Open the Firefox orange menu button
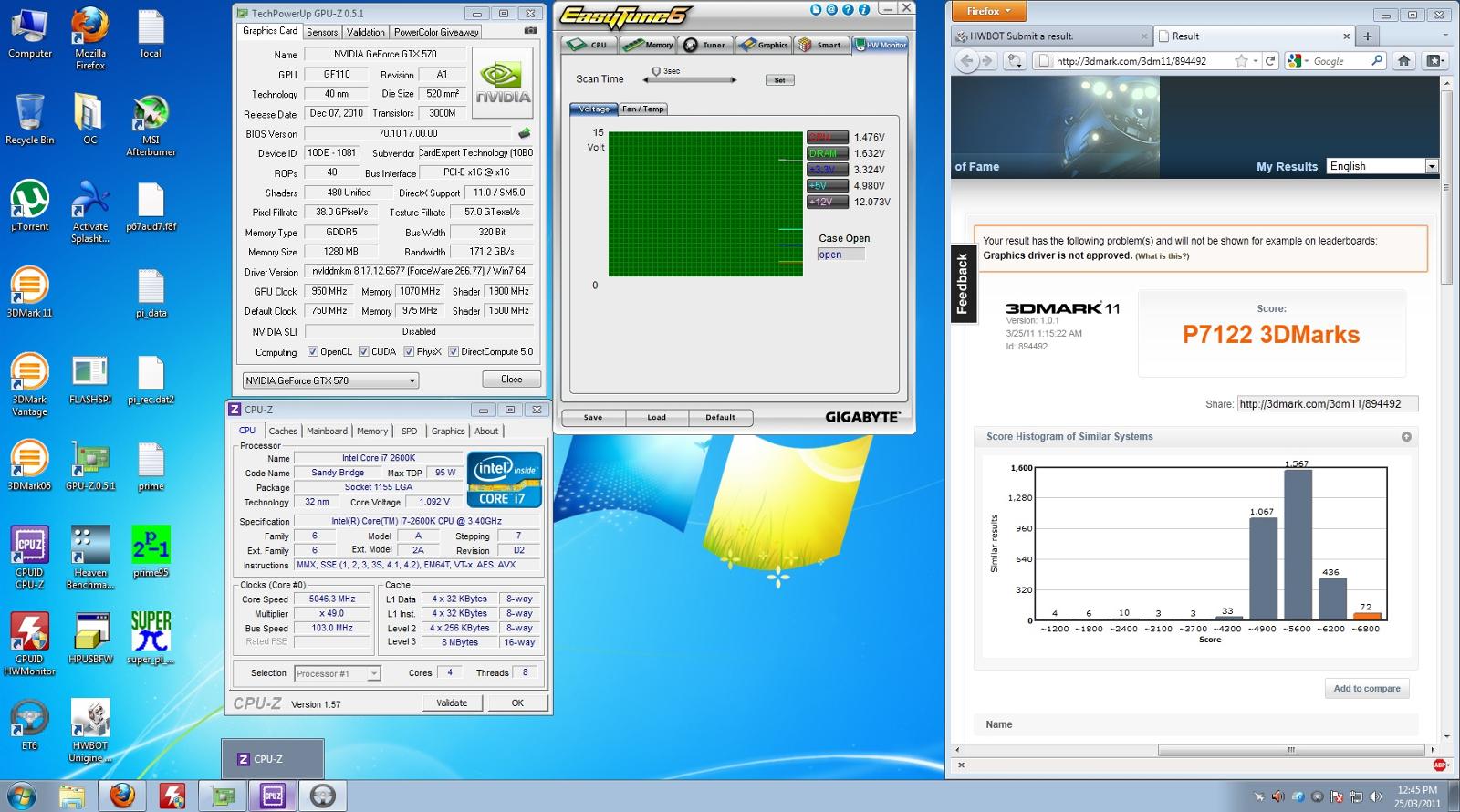This screenshot has width=1460, height=812. pos(989,11)
